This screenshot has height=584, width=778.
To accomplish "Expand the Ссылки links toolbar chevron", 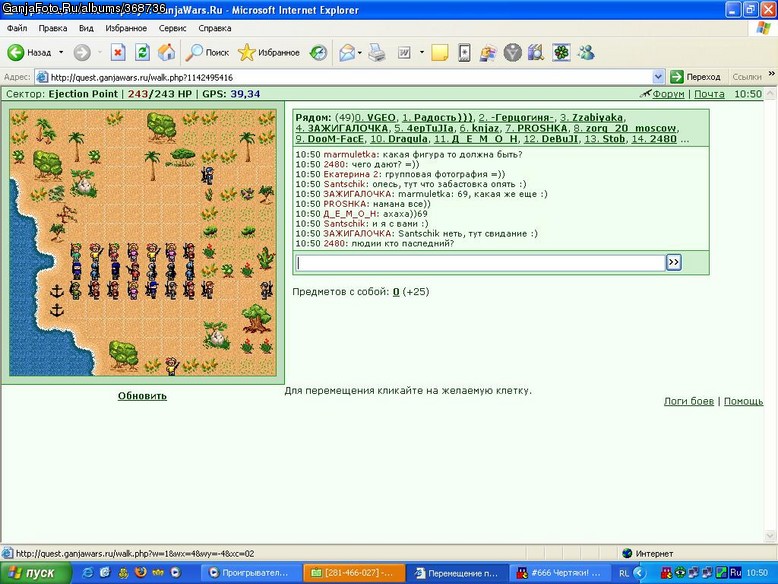I will pos(772,74).
